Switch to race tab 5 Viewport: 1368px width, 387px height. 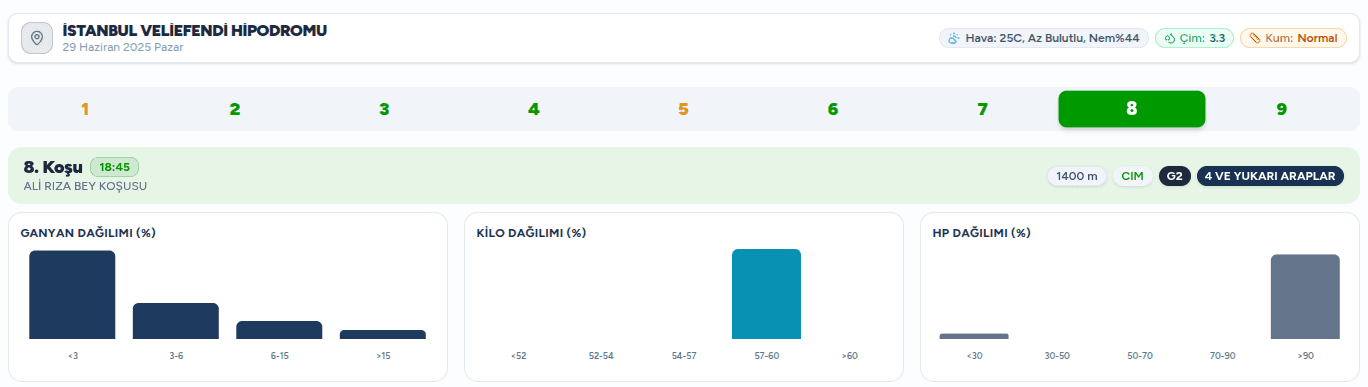[683, 109]
